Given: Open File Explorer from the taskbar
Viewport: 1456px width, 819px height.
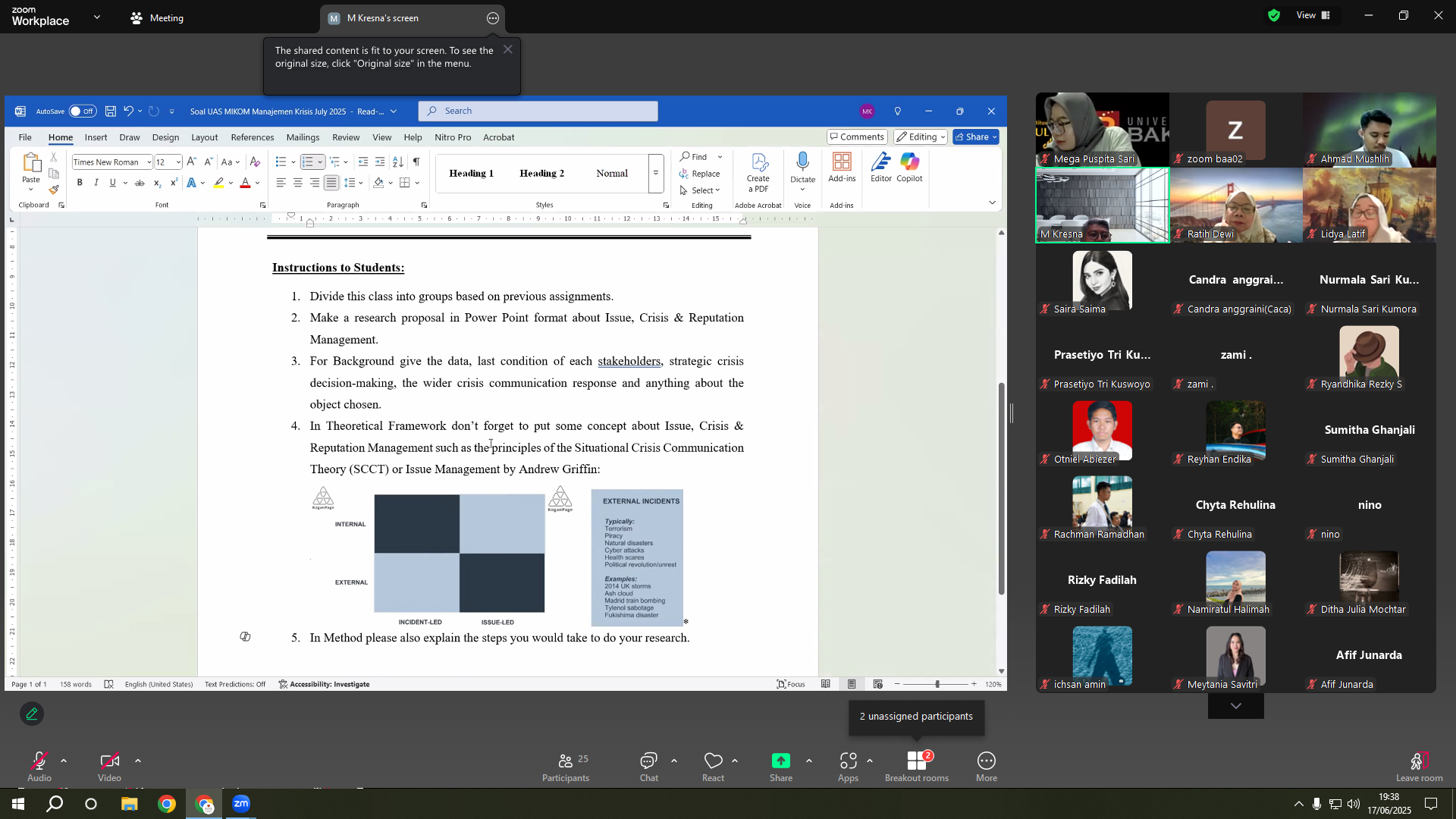Looking at the screenshot, I should [129, 804].
